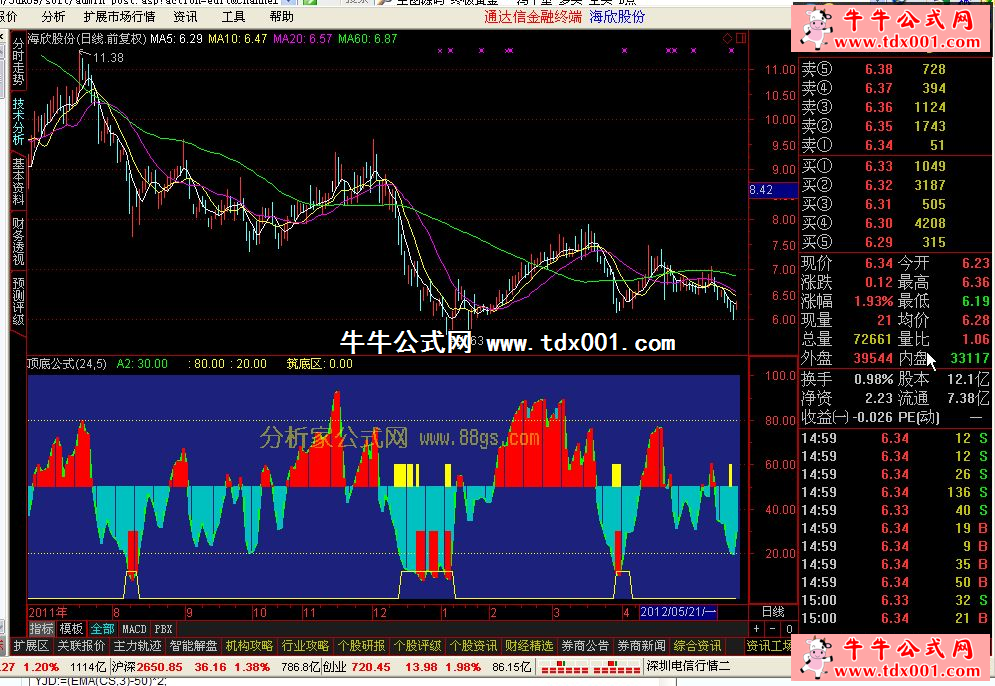The width and height of the screenshot is (995, 686).
Task: Click the square window icon atop chart
Action: coord(741,39)
